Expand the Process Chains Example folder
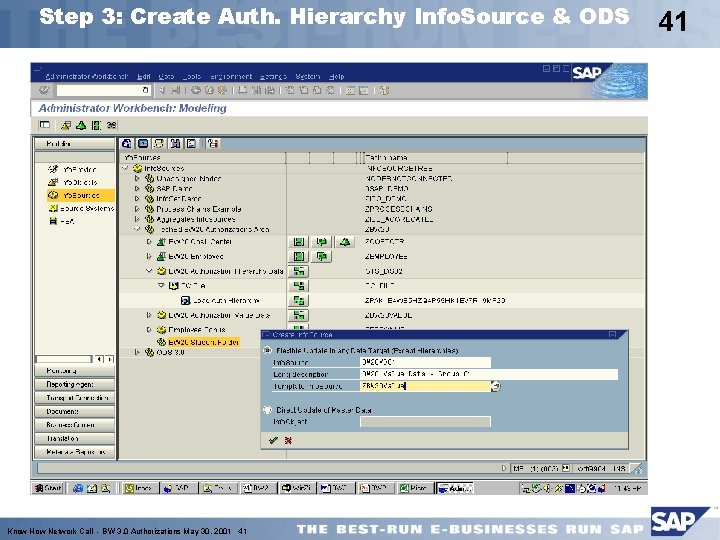Image resolution: width=720 pixels, height=540 pixels. 137,209
